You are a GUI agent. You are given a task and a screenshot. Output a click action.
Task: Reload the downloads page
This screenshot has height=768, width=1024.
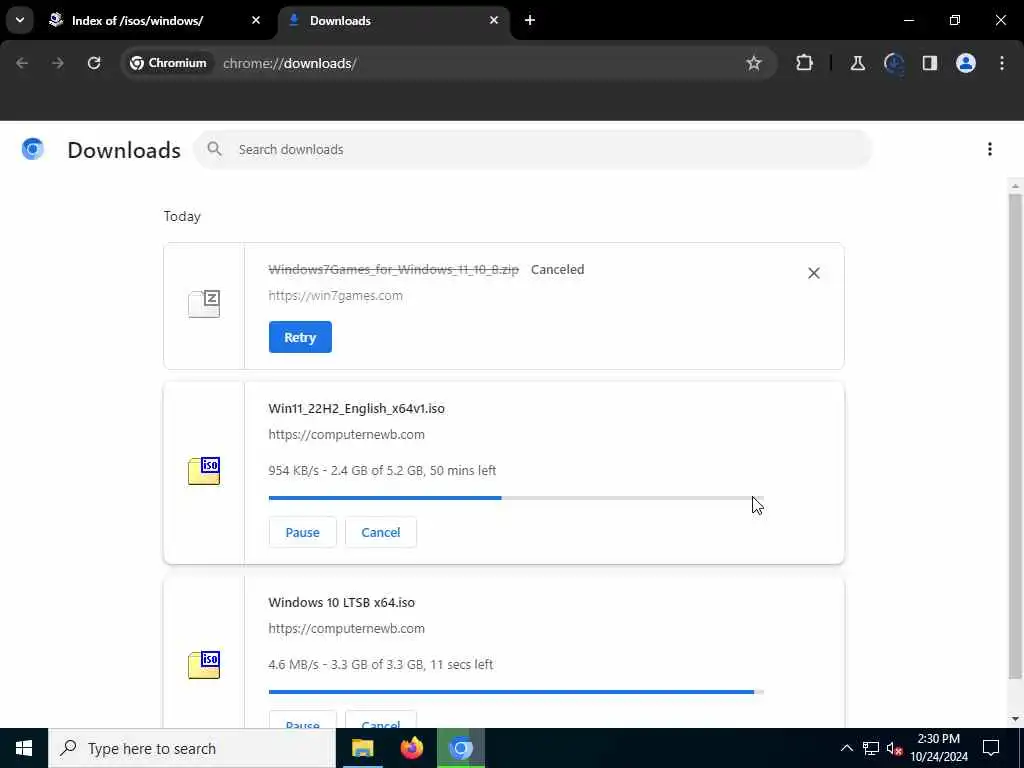tap(94, 63)
